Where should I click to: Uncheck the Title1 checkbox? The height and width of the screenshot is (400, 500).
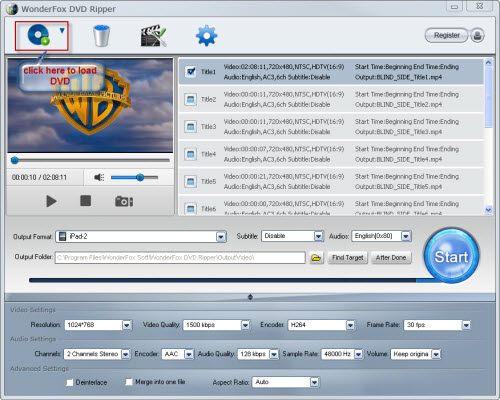tap(191, 72)
